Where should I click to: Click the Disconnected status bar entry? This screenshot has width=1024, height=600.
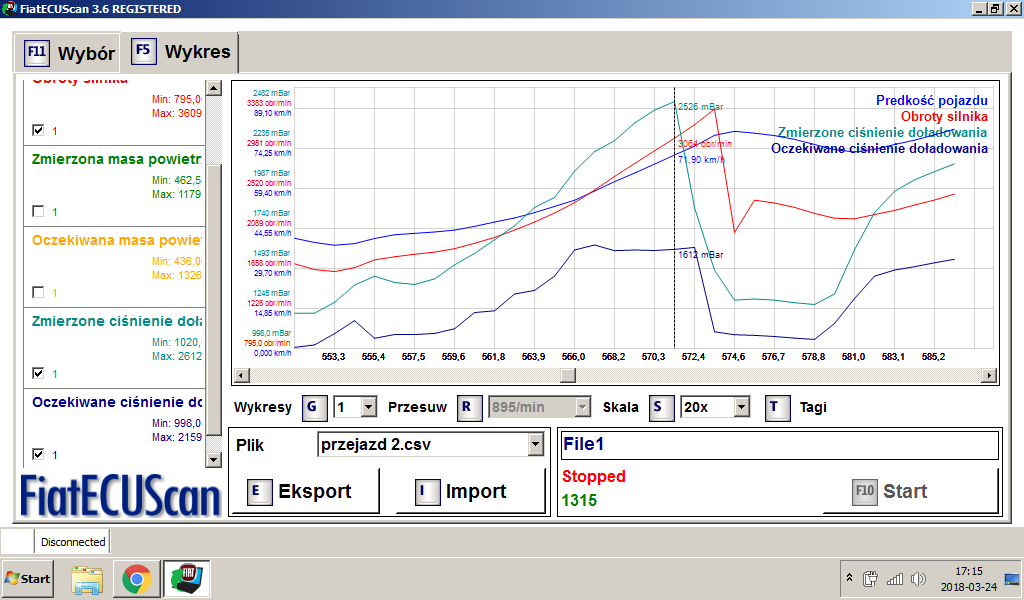pos(72,542)
